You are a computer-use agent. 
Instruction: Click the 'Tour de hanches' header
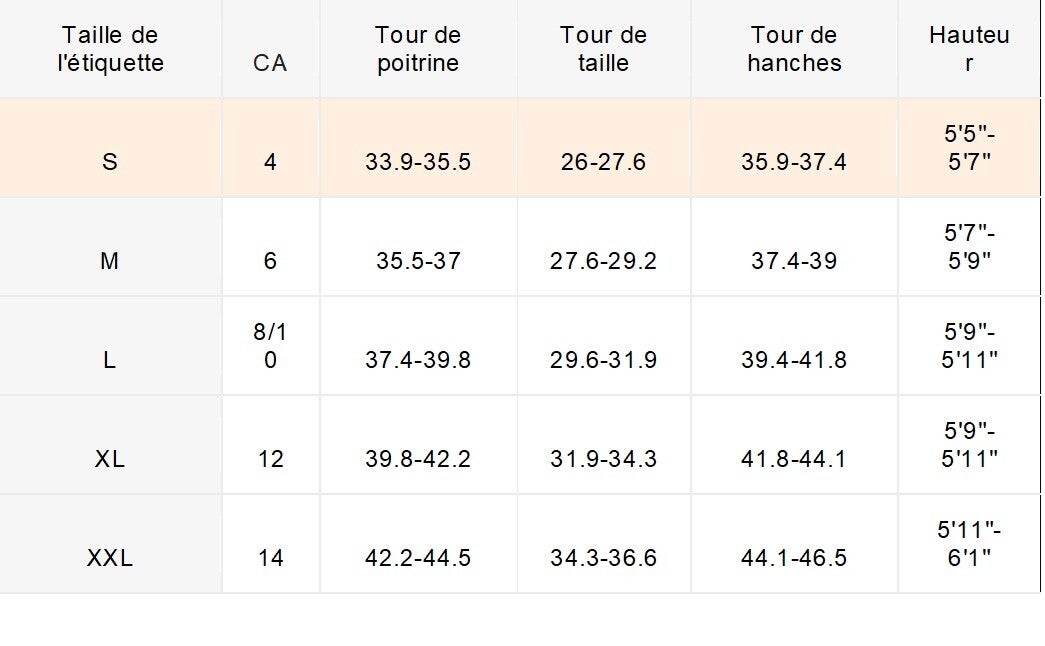[x=794, y=49]
